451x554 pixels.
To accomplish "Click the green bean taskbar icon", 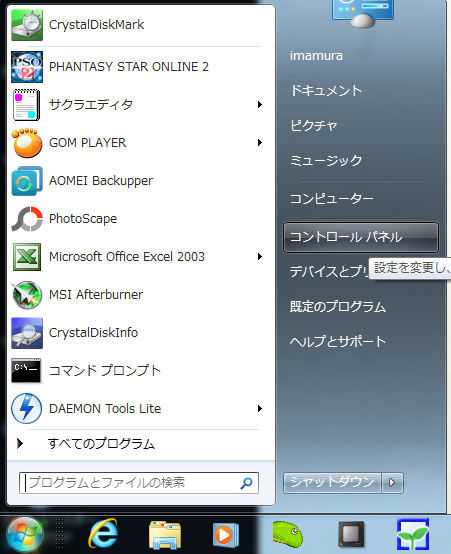I will [288, 534].
